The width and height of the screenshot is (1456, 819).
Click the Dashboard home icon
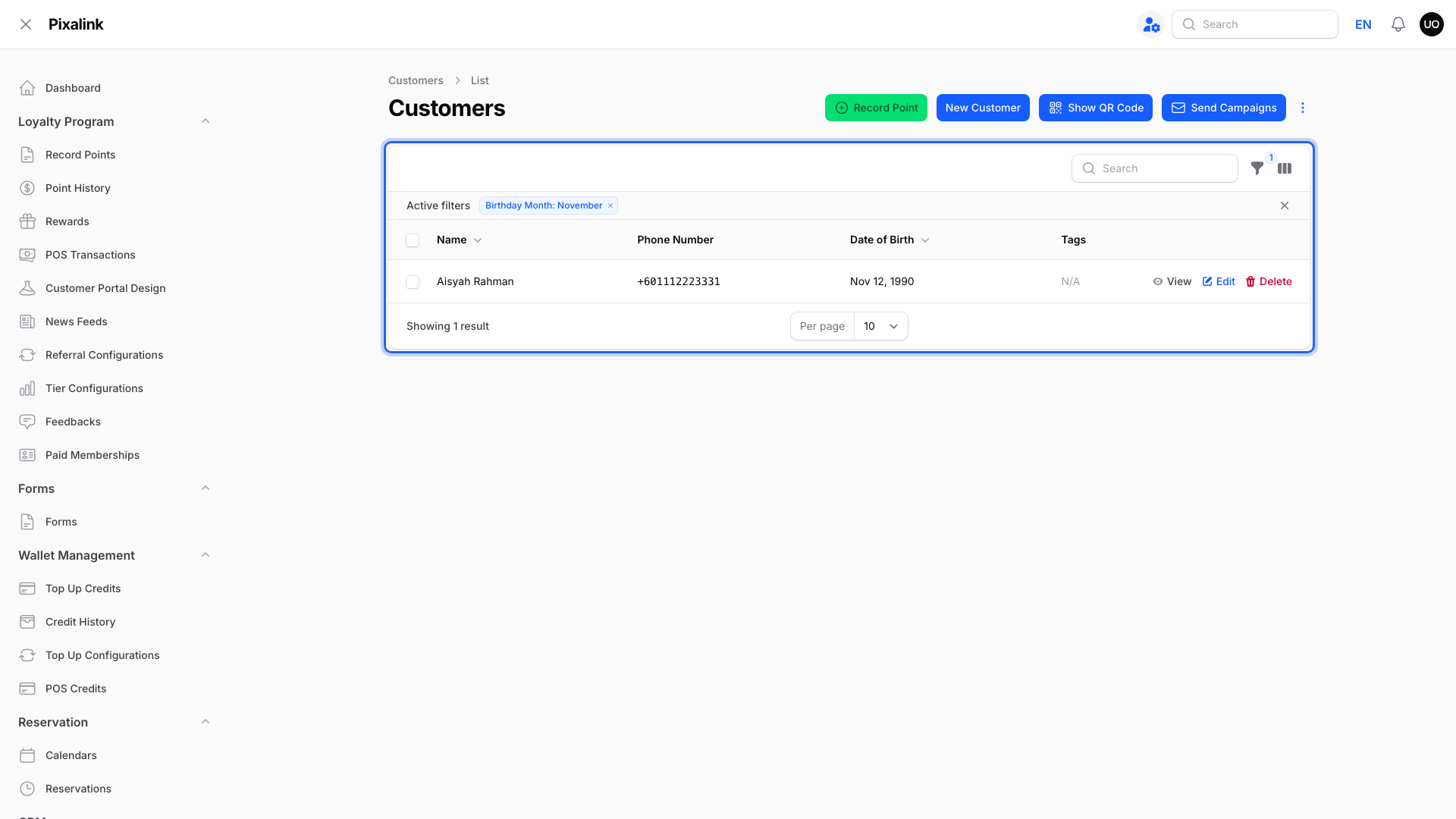pos(27,88)
